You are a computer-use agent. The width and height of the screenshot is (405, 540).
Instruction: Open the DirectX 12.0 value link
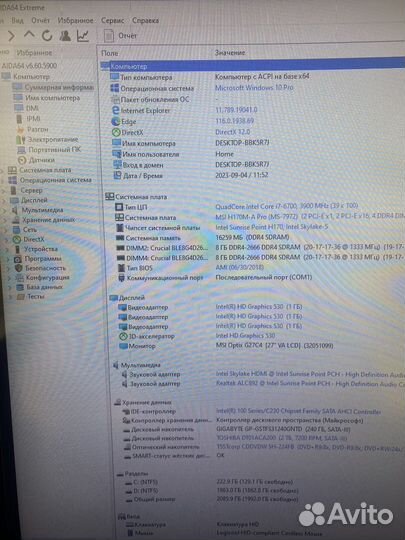click(x=233, y=132)
